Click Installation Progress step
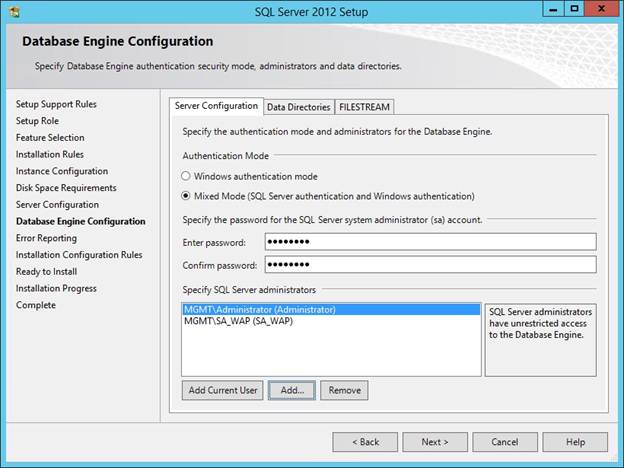Image resolution: width=624 pixels, height=468 pixels. tap(56, 288)
